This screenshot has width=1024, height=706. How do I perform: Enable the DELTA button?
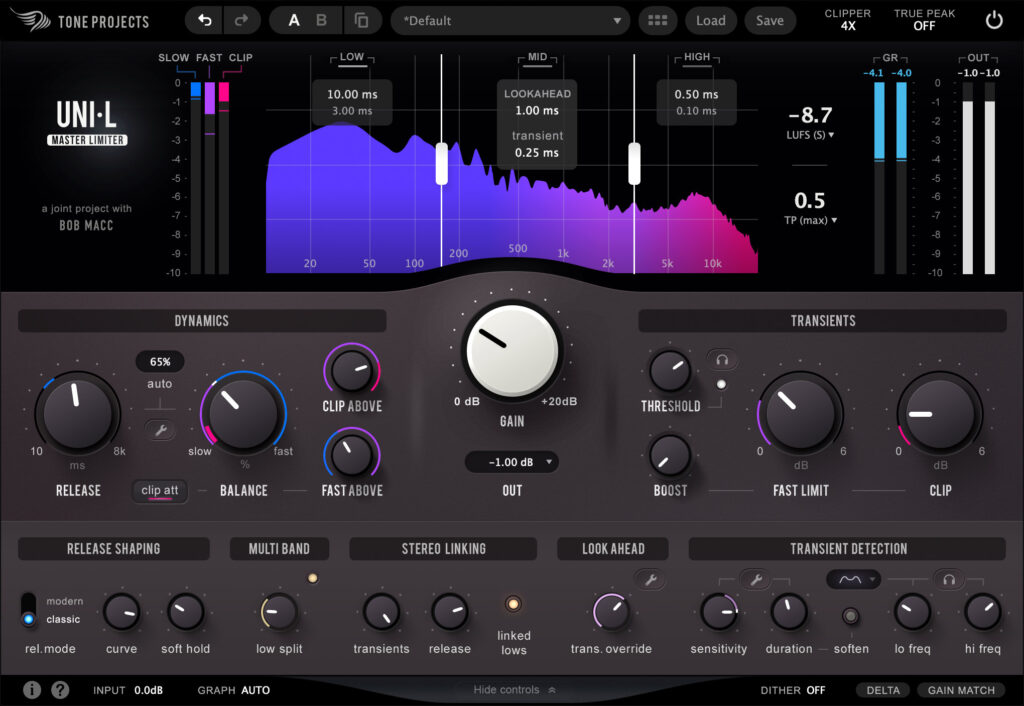click(x=883, y=690)
